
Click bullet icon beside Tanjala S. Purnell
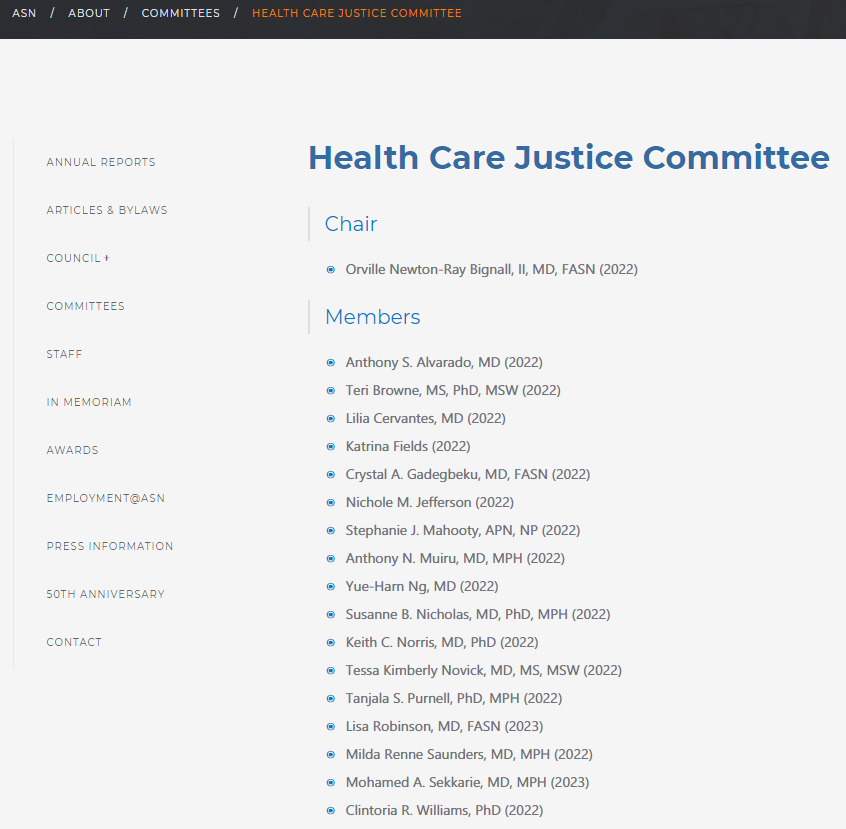[331, 699]
